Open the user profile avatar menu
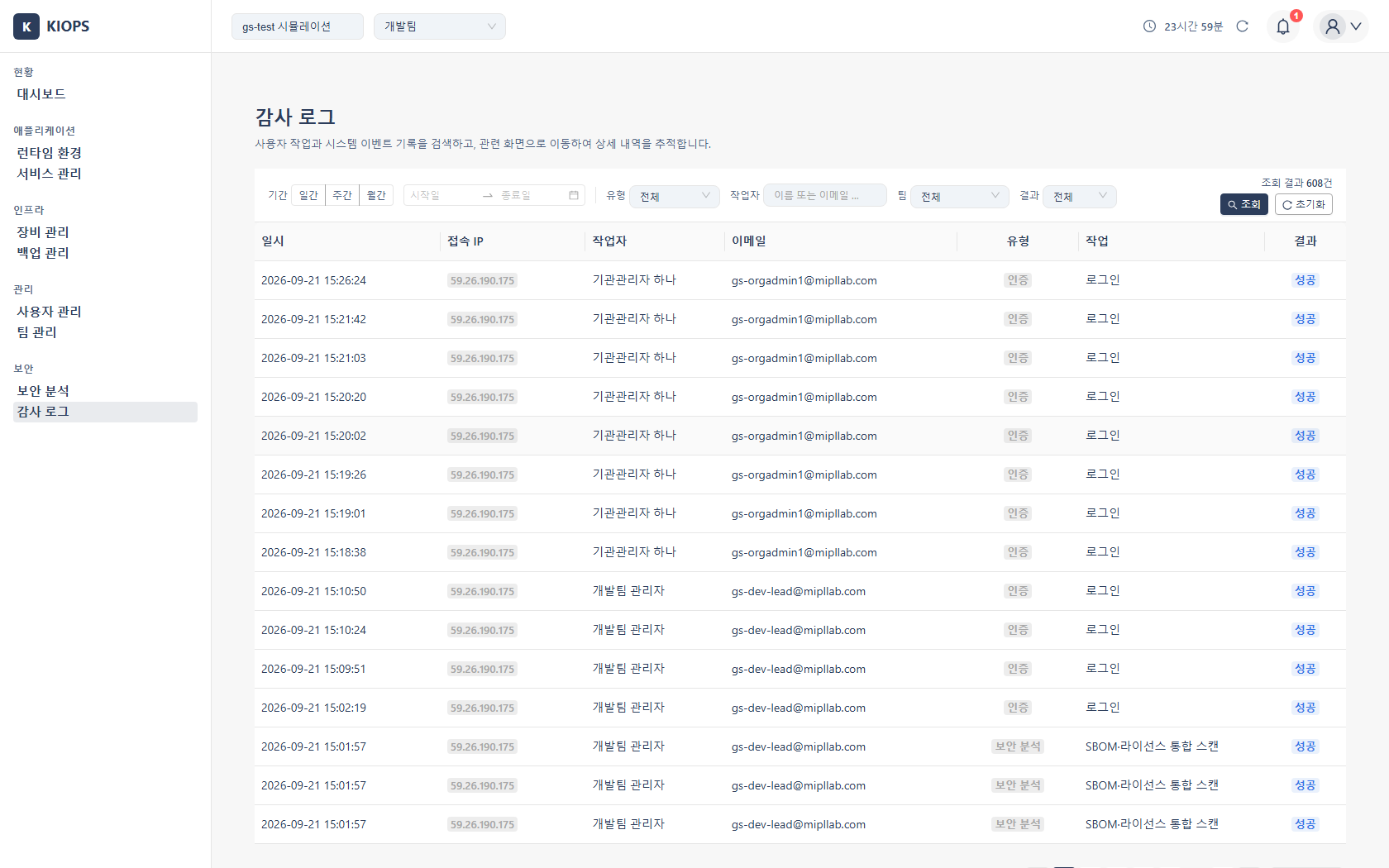The height and width of the screenshot is (868, 1389). pos(1341,26)
